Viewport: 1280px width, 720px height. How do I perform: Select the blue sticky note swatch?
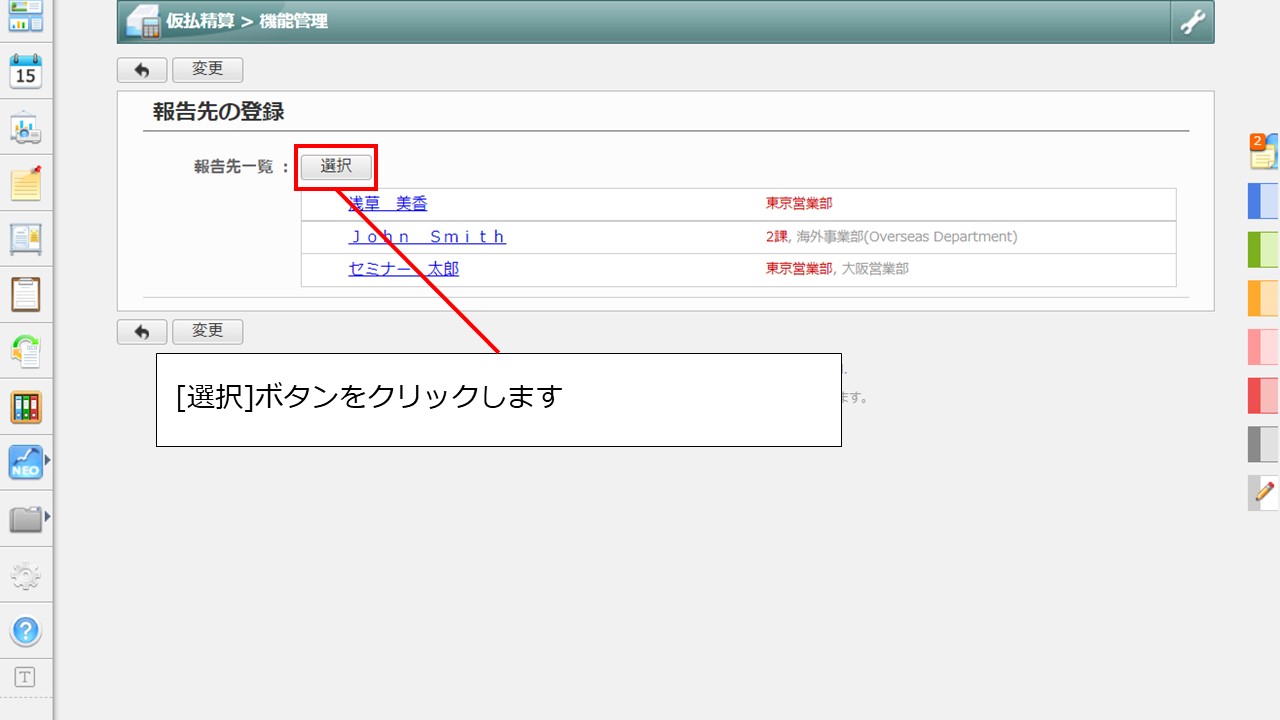(x=1263, y=201)
